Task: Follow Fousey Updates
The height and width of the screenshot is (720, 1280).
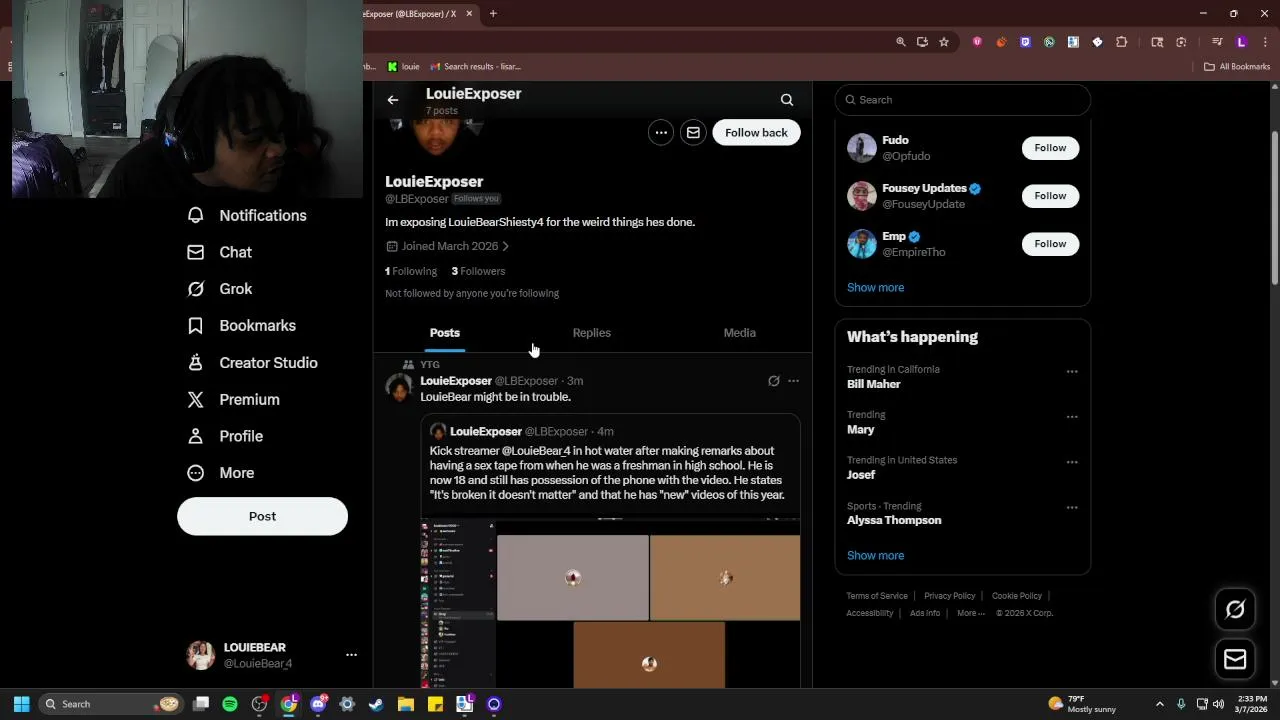Action: [1050, 196]
